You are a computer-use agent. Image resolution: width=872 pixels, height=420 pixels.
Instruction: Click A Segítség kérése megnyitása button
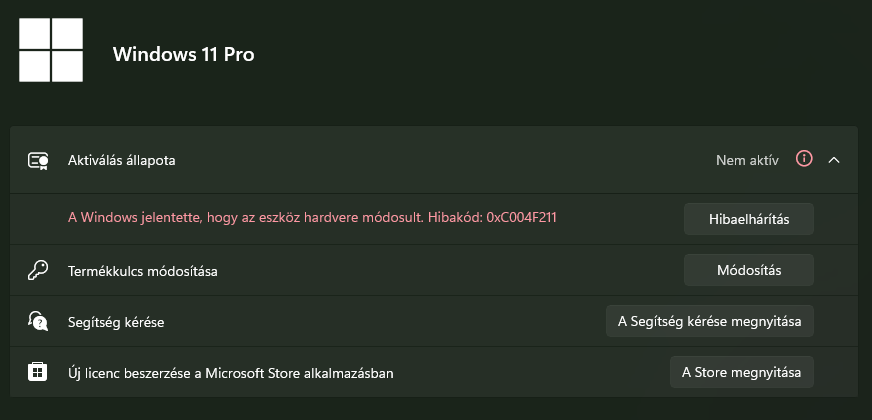[x=710, y=321]
